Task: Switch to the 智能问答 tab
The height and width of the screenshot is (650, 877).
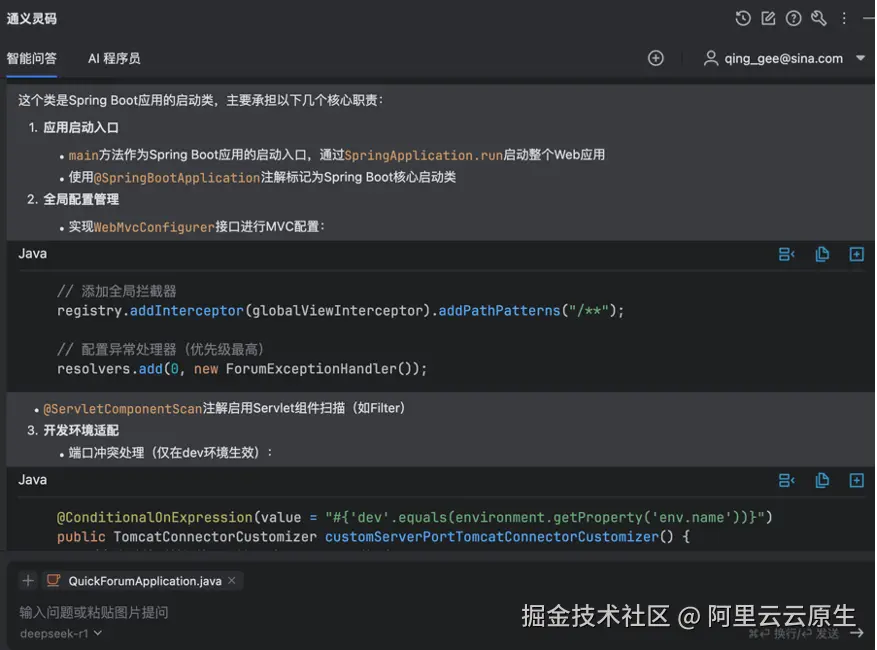Action: (31, 59)
